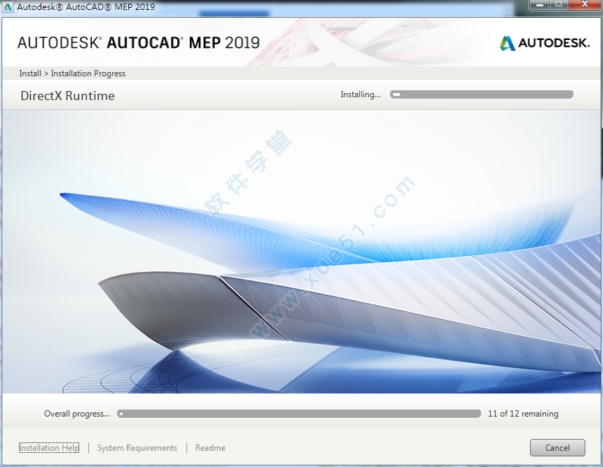Minimize the installer window
603x467 pixels.
pos(540,5)
